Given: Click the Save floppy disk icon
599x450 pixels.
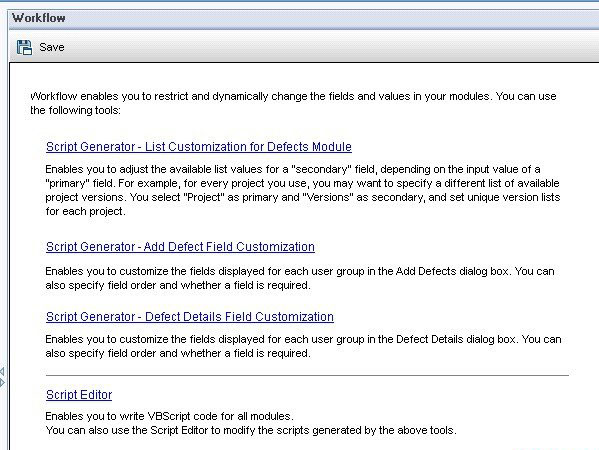Looking at the screenshot, I should (x=24, y=47).
